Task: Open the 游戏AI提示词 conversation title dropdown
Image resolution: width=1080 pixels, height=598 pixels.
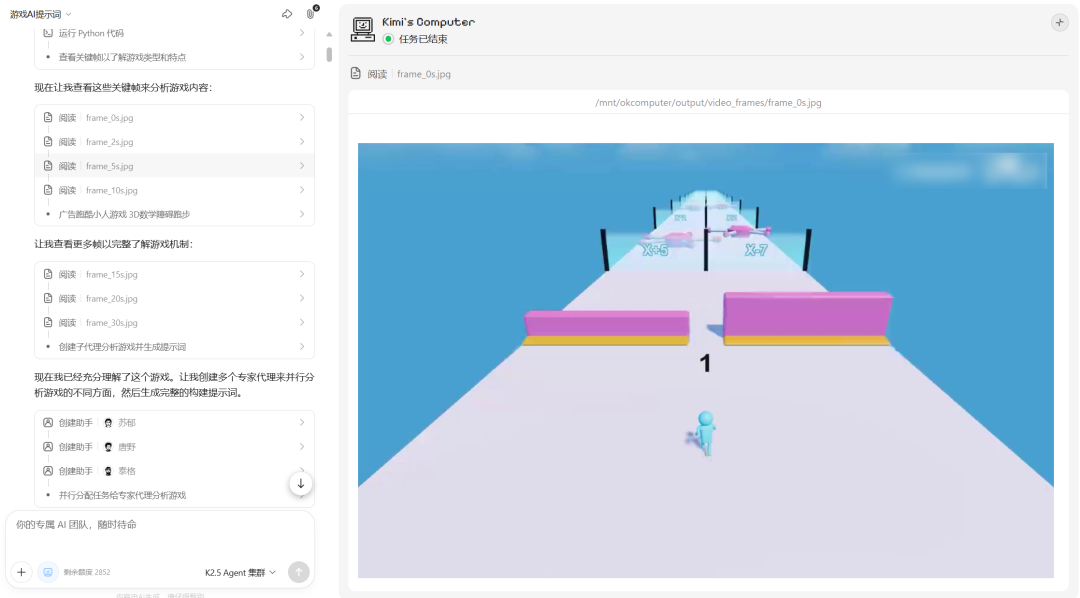Action: (x=41, y=14)
